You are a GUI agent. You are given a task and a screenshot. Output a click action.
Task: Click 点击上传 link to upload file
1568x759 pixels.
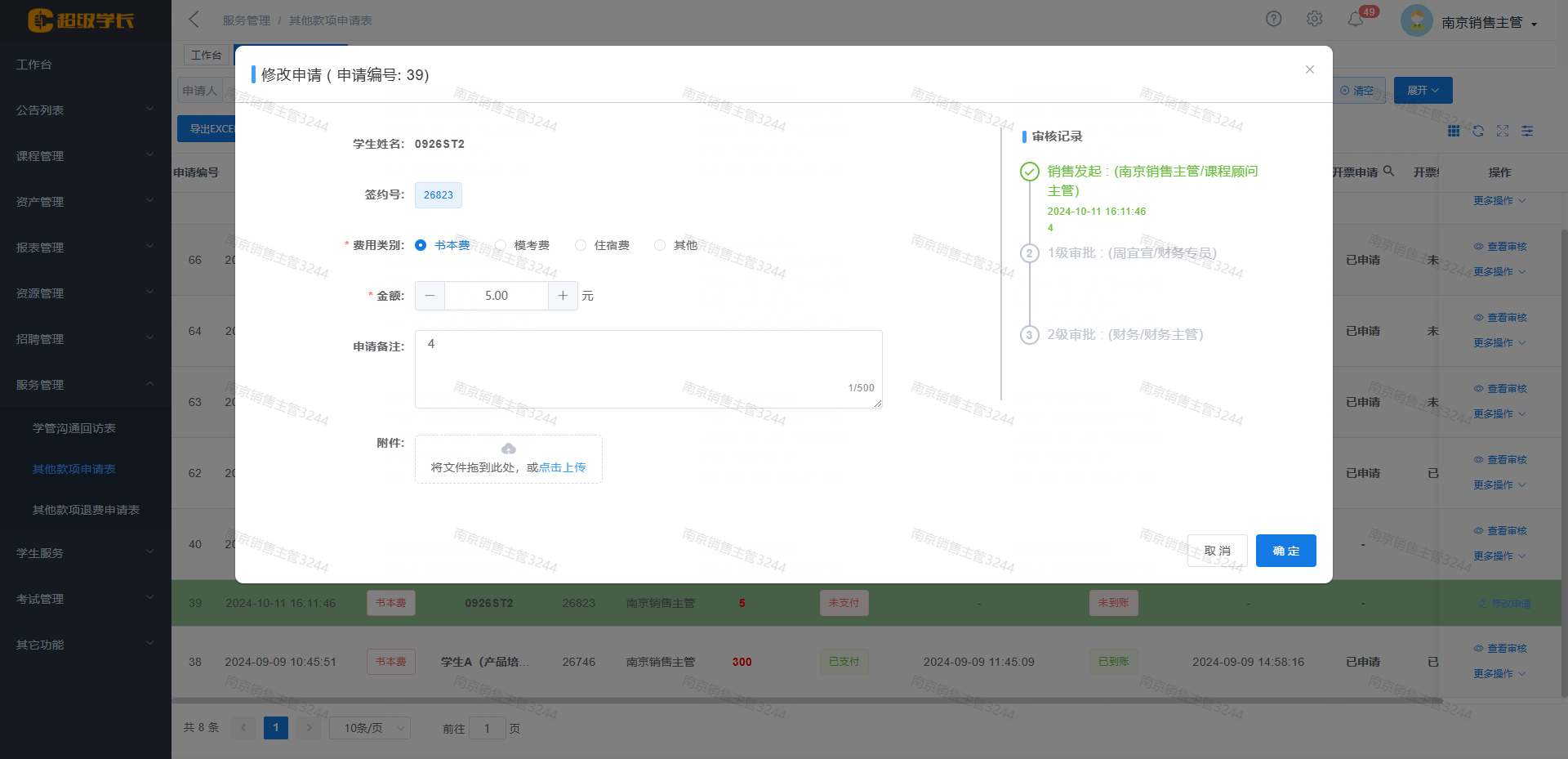[562, 467]
